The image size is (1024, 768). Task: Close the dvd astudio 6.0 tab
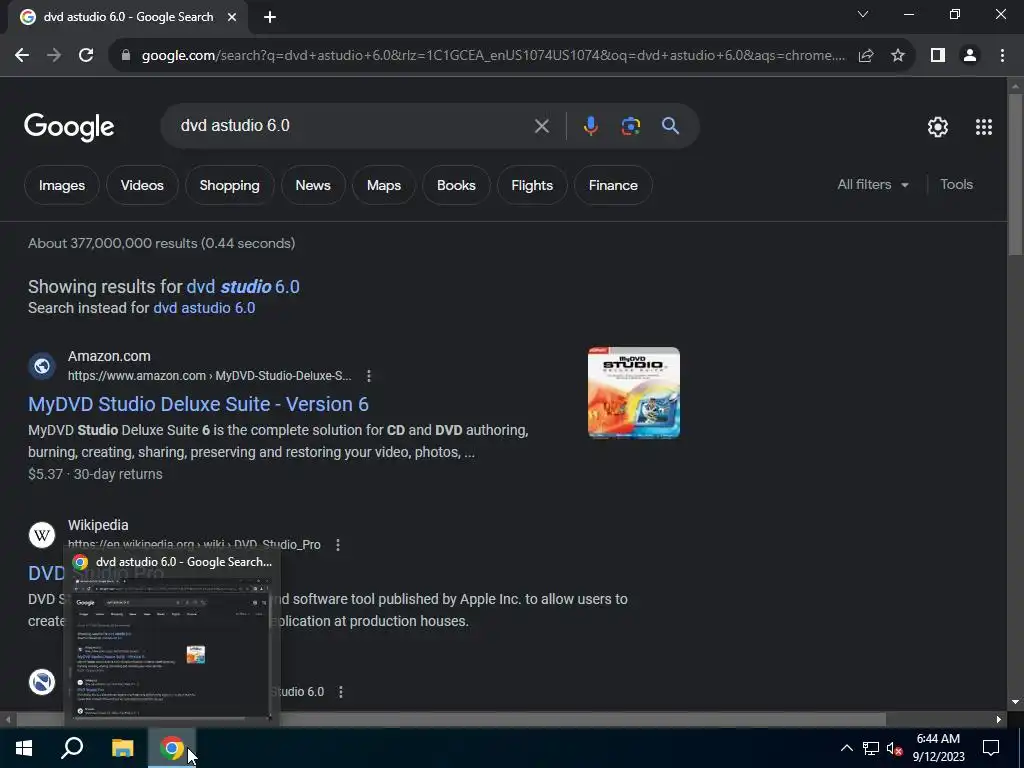tap(232, 18)
